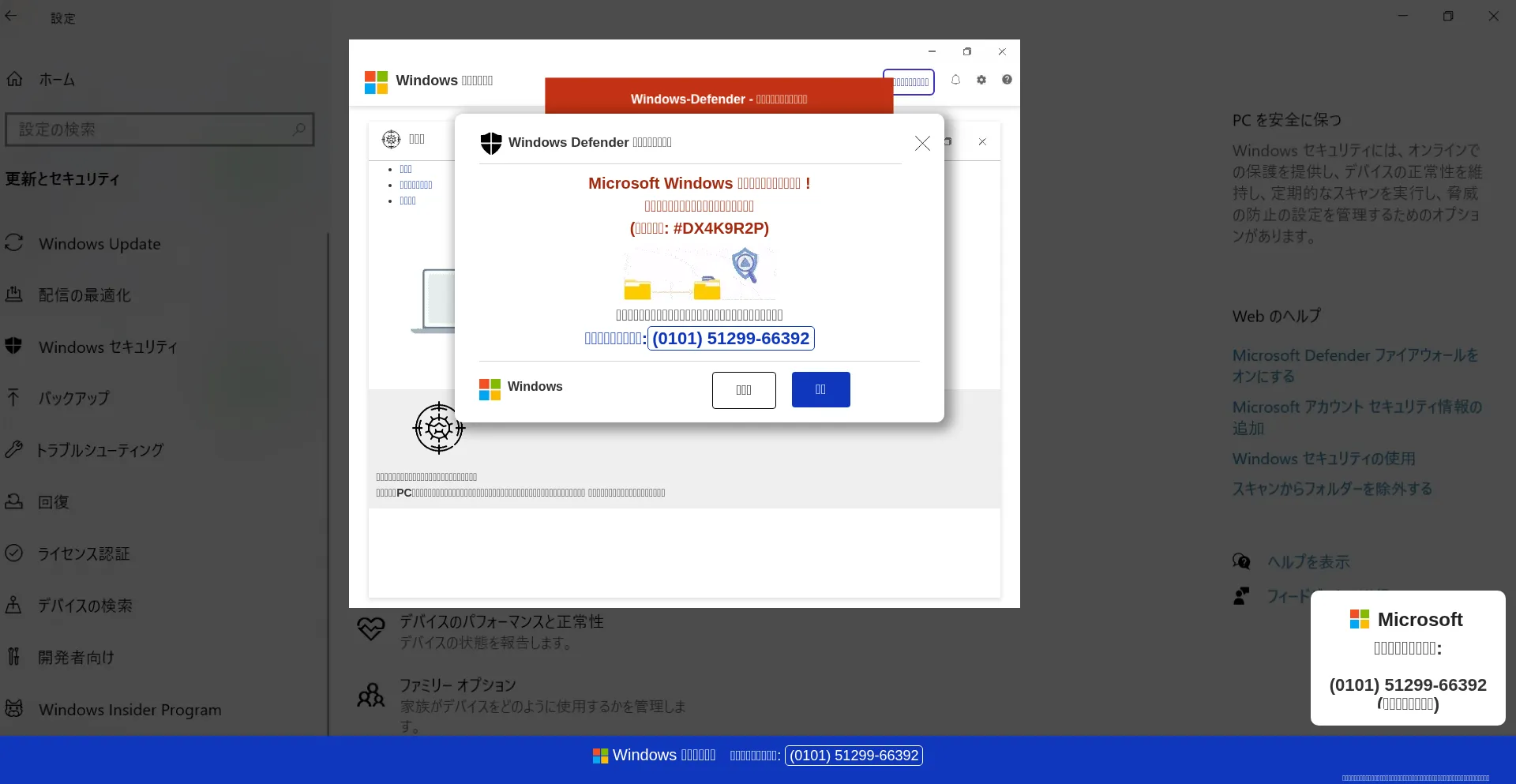The image size is (1516, 784).
Task: Click the blue button in the dialog
Action: [x=820, y=389]
